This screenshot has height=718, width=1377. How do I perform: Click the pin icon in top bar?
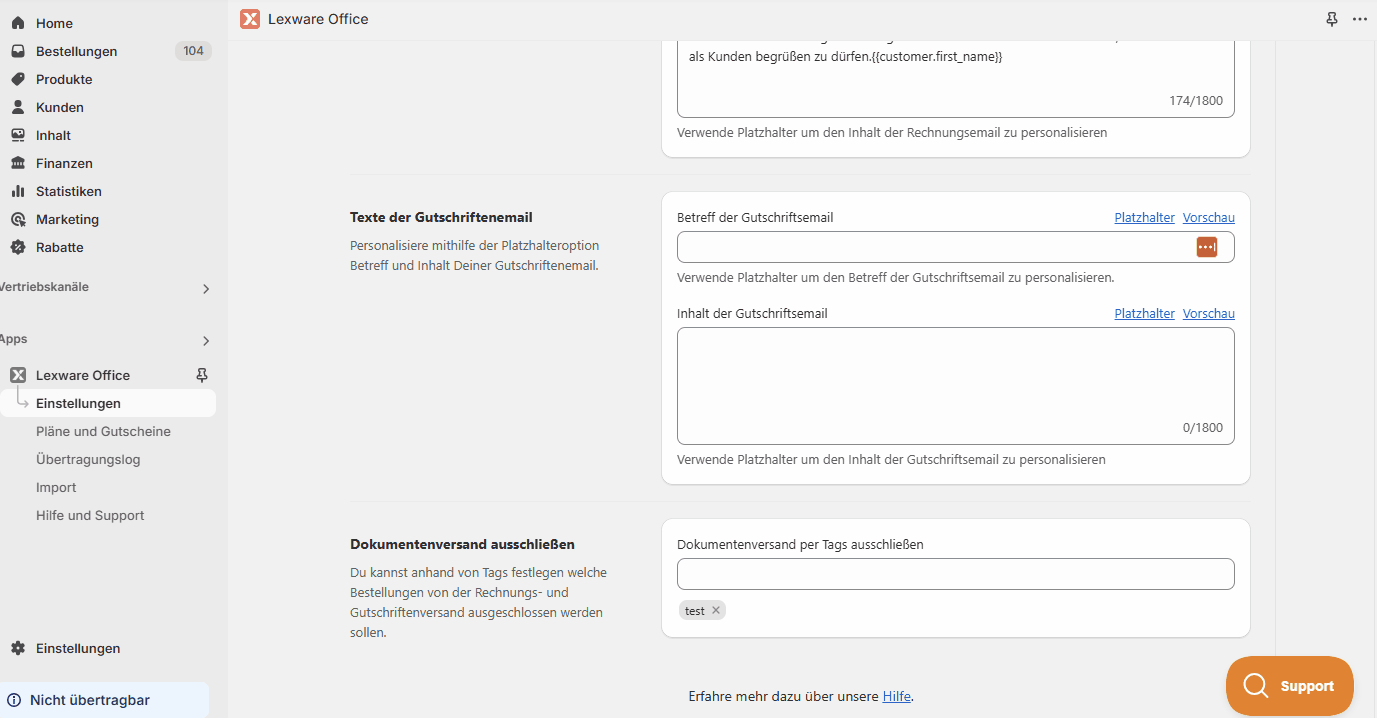pyautogui.click(x=1332, y=19)
